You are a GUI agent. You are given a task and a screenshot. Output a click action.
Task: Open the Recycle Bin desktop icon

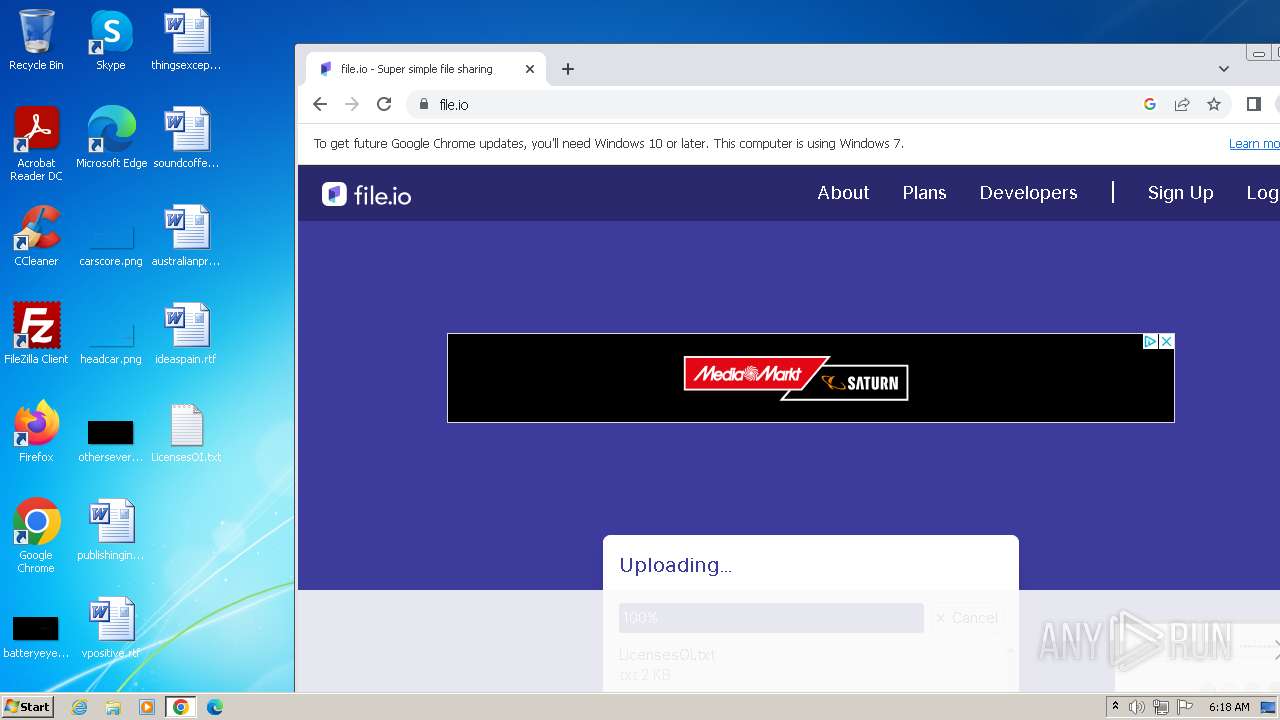click(36, 40)
